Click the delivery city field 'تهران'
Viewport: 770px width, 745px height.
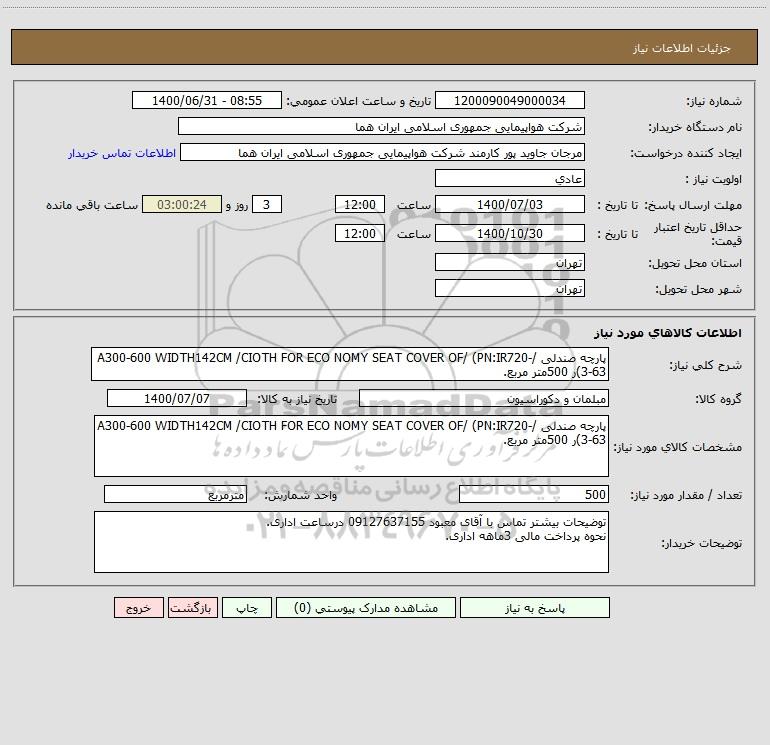click(510, 289)
